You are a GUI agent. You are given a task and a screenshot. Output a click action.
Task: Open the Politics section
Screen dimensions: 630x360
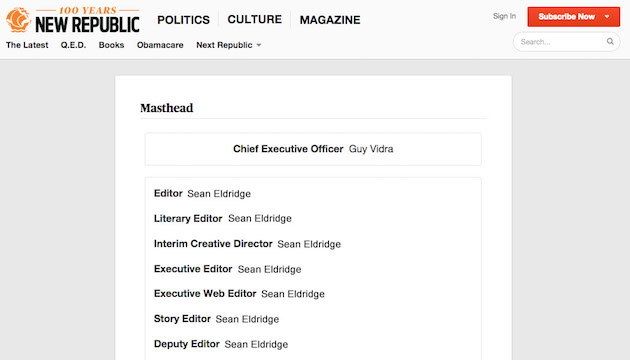[183, 20]
